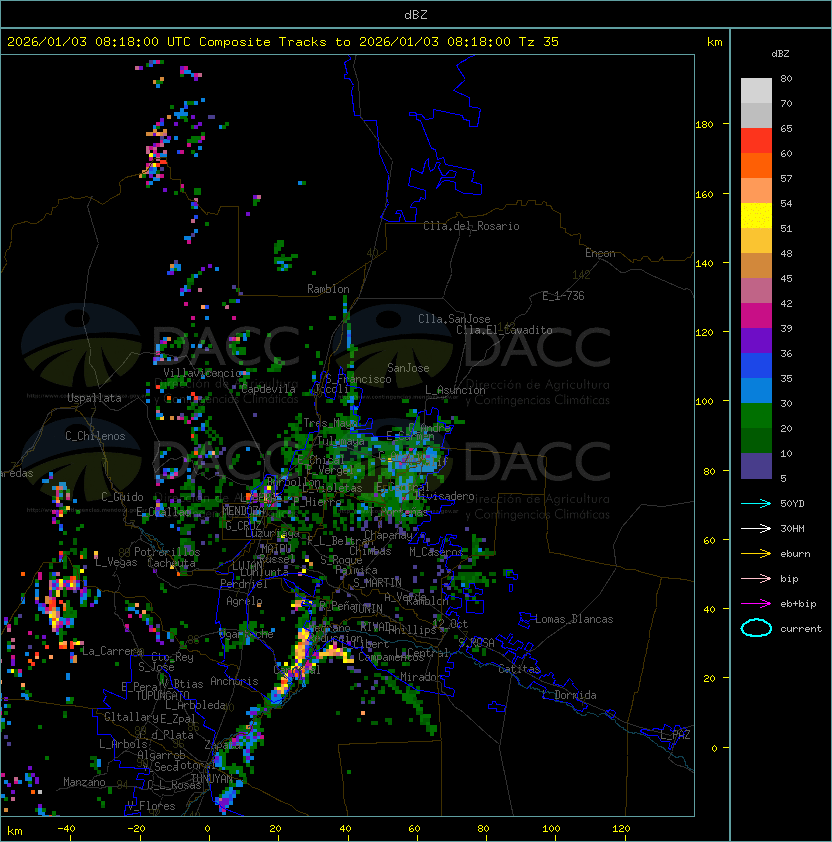Click the 'TUNUYAN' map label
The height and width of the screenshot is (842, 832).
coord(212,779)
